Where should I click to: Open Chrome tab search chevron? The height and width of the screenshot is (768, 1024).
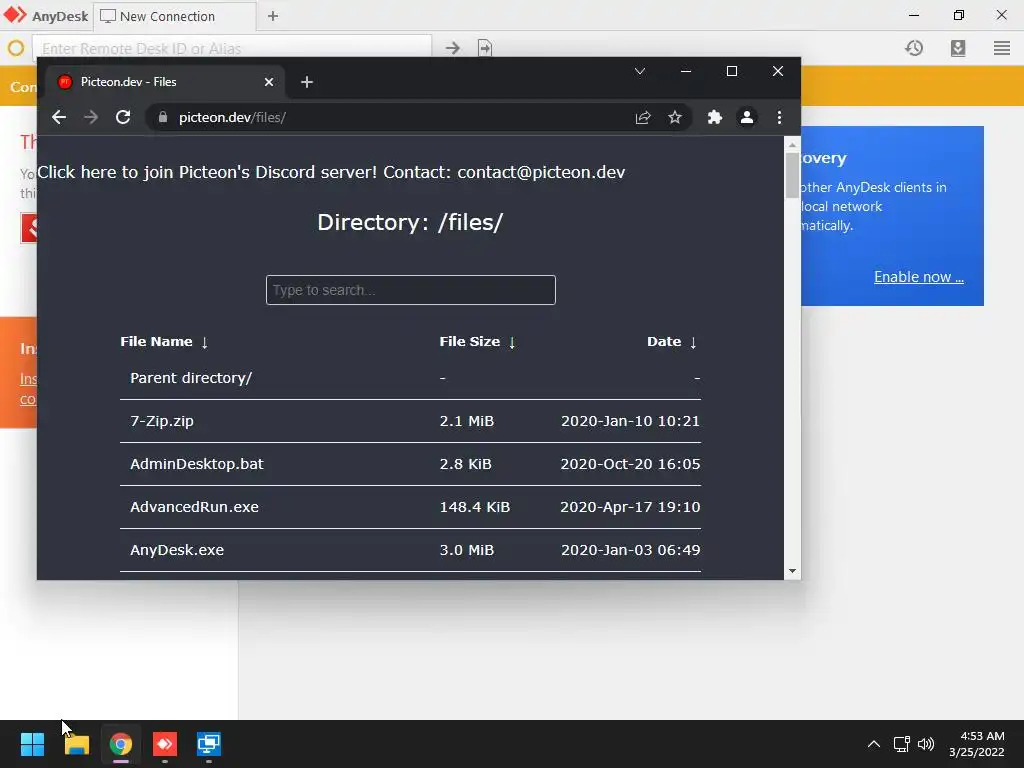tap(640, 71)
